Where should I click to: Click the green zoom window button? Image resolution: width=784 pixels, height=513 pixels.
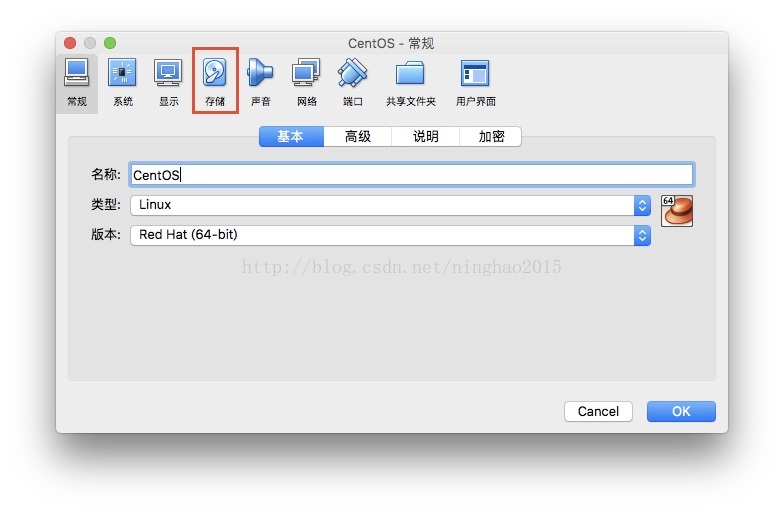110,43
